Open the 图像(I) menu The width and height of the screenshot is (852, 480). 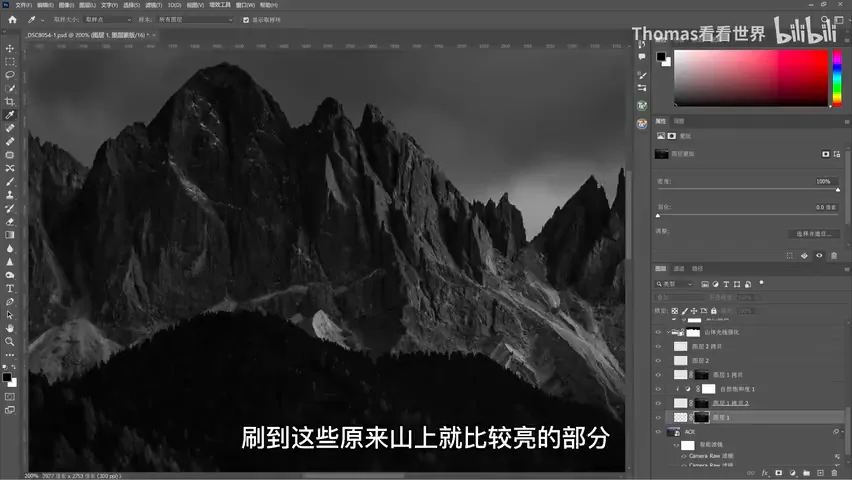[x=66, y=5]
